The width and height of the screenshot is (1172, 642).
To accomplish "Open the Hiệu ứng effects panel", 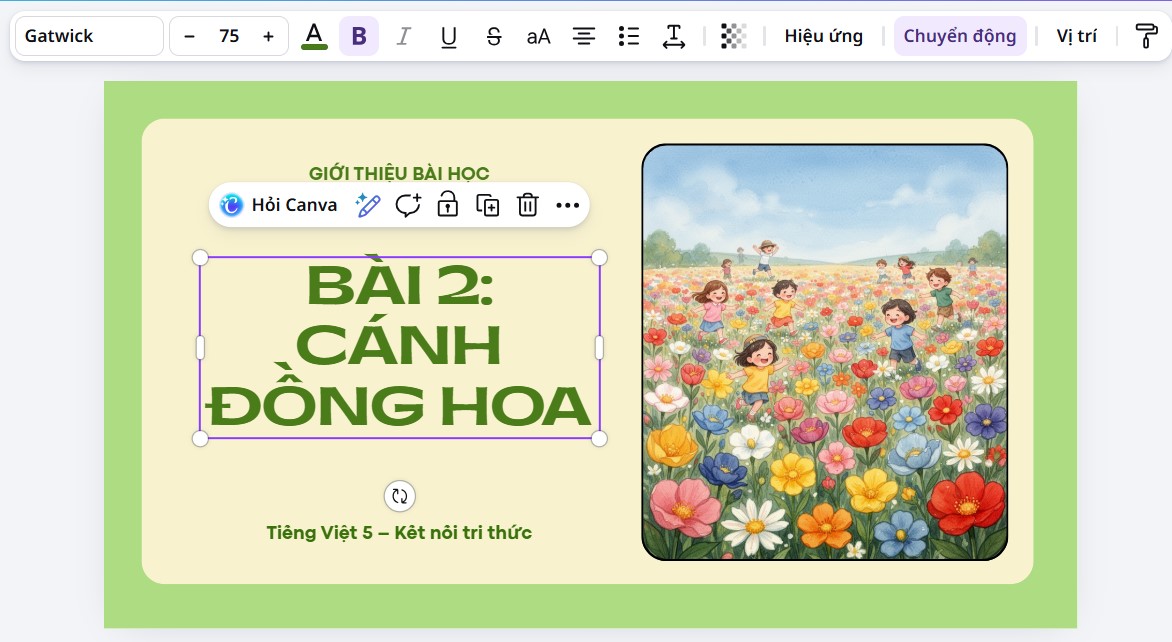I will click(x=822, y=36).
